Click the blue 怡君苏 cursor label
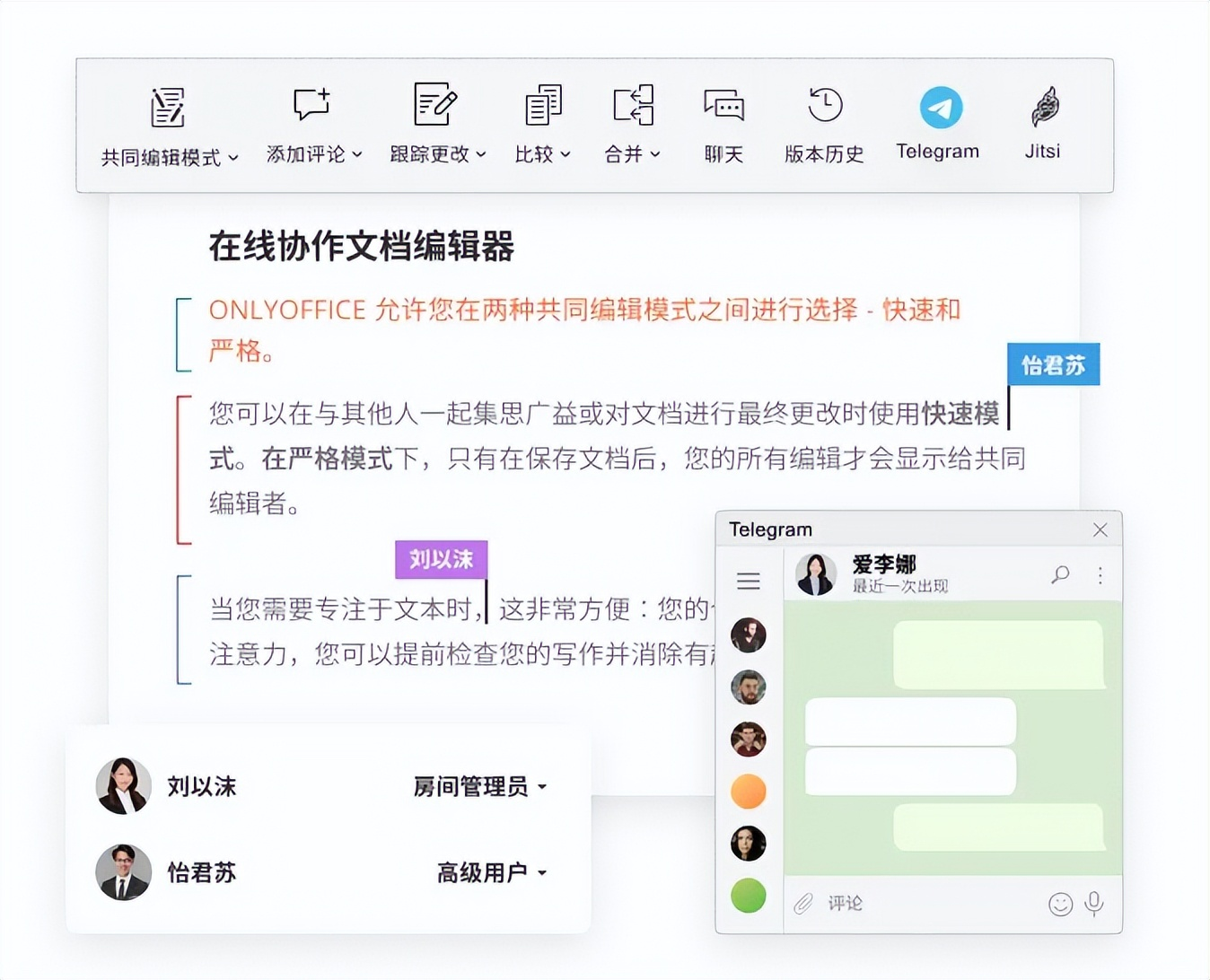This screenshot has height=980, width=1210. (x=1054, y=364)
